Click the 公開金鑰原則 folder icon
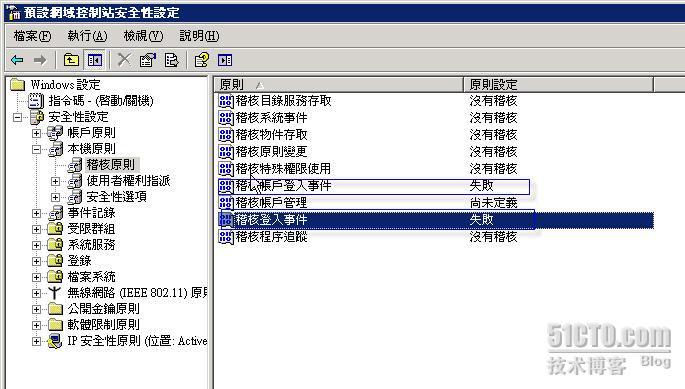Image resolution: width=685 pixels, height=389 pixels. pyautogui.click(x=55, y=309)
